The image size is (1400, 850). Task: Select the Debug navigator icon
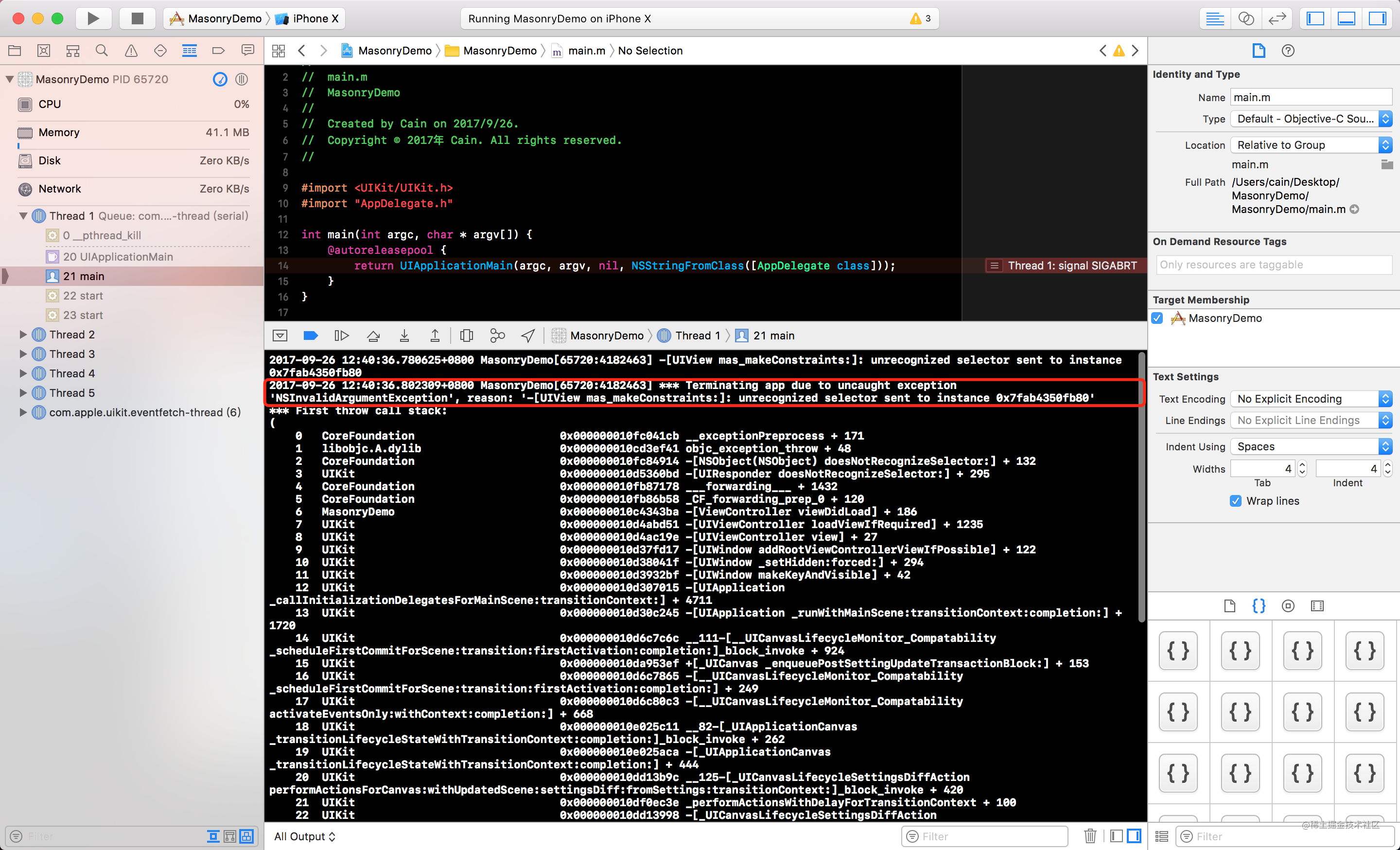(189, 51)
